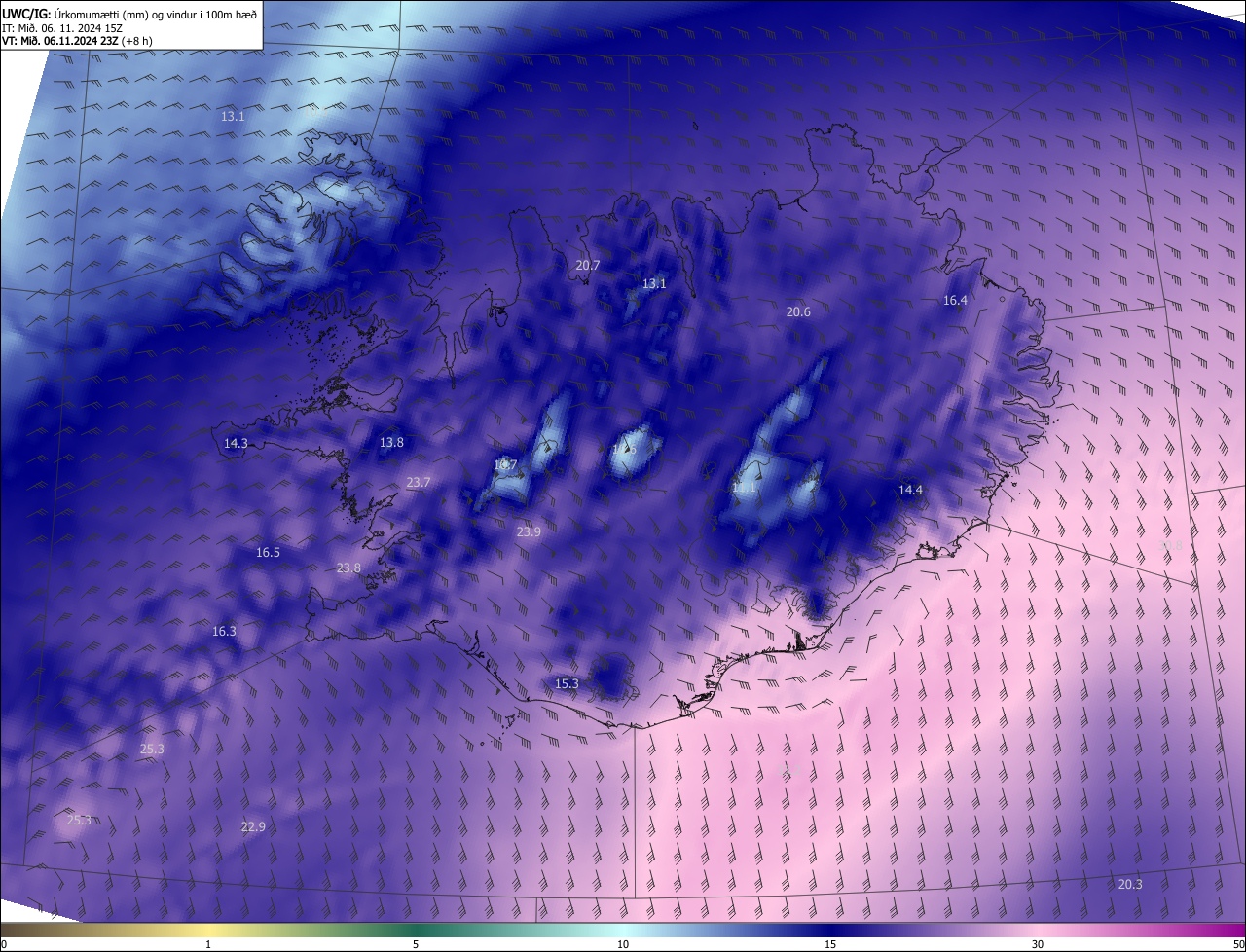The image size is (1246, 952).
Task: Click the 16.4 value label in northeast Iceland
Action: coord(955,300)
